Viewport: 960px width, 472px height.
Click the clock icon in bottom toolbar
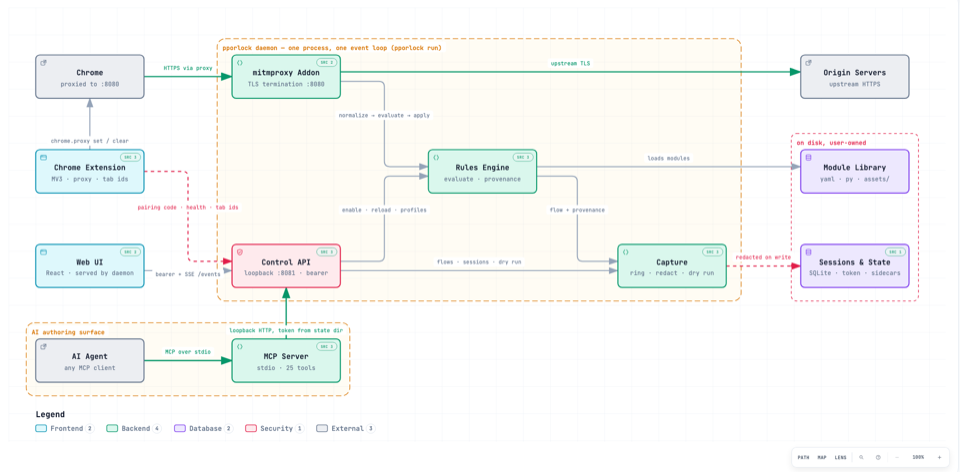878,457
